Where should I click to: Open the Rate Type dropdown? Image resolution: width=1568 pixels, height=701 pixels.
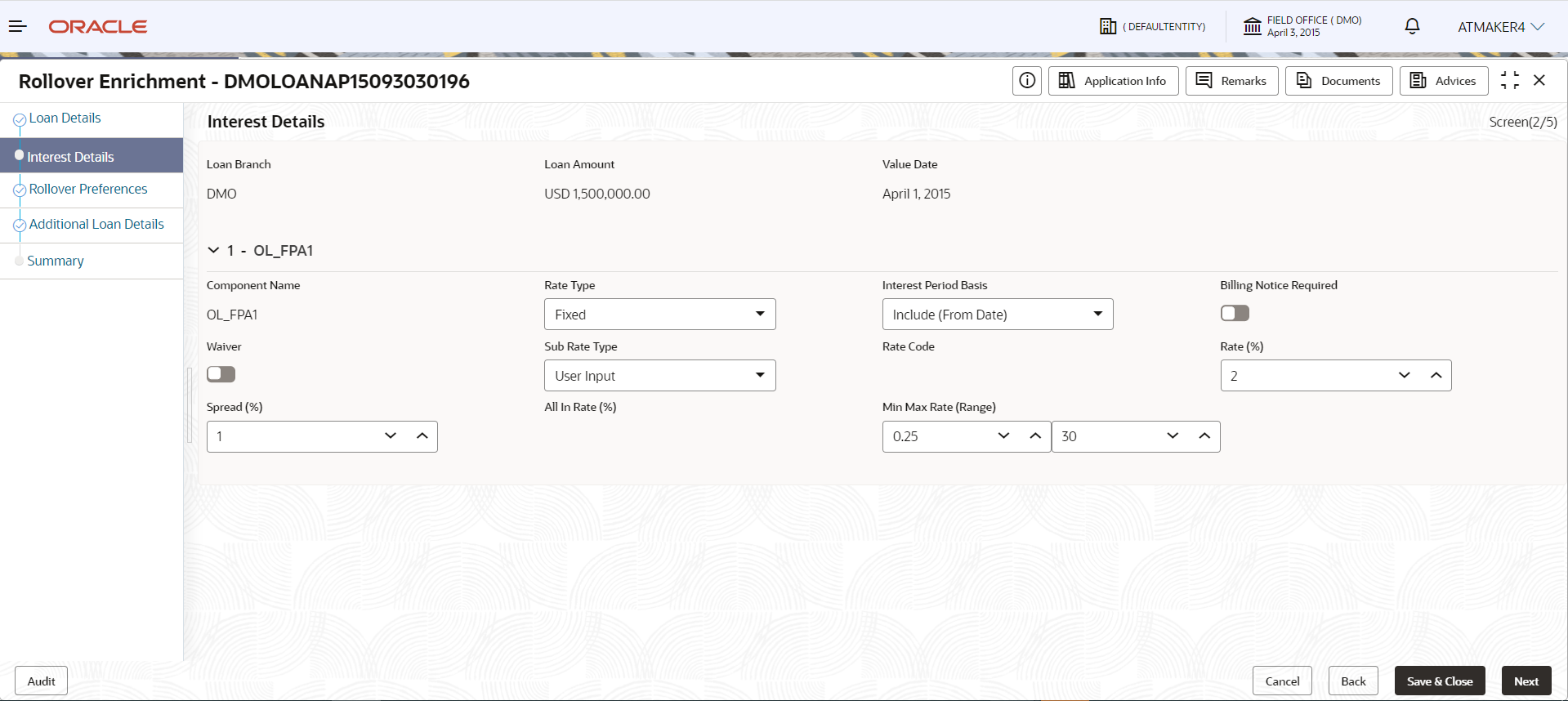[x=659, y=315]
